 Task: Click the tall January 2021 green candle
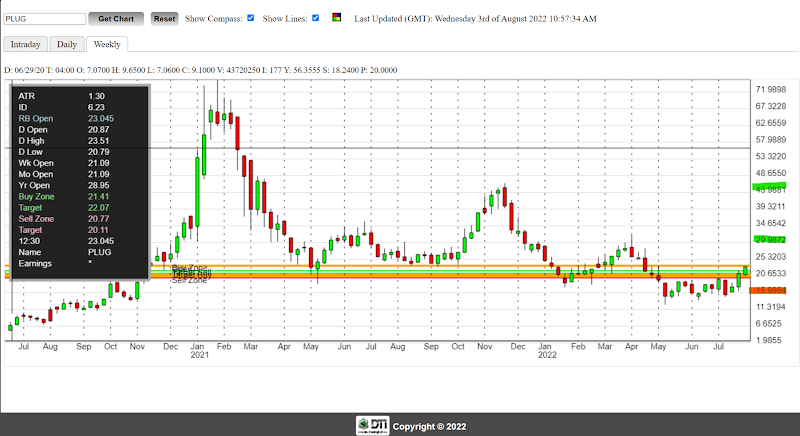click(x=197, y=192)
